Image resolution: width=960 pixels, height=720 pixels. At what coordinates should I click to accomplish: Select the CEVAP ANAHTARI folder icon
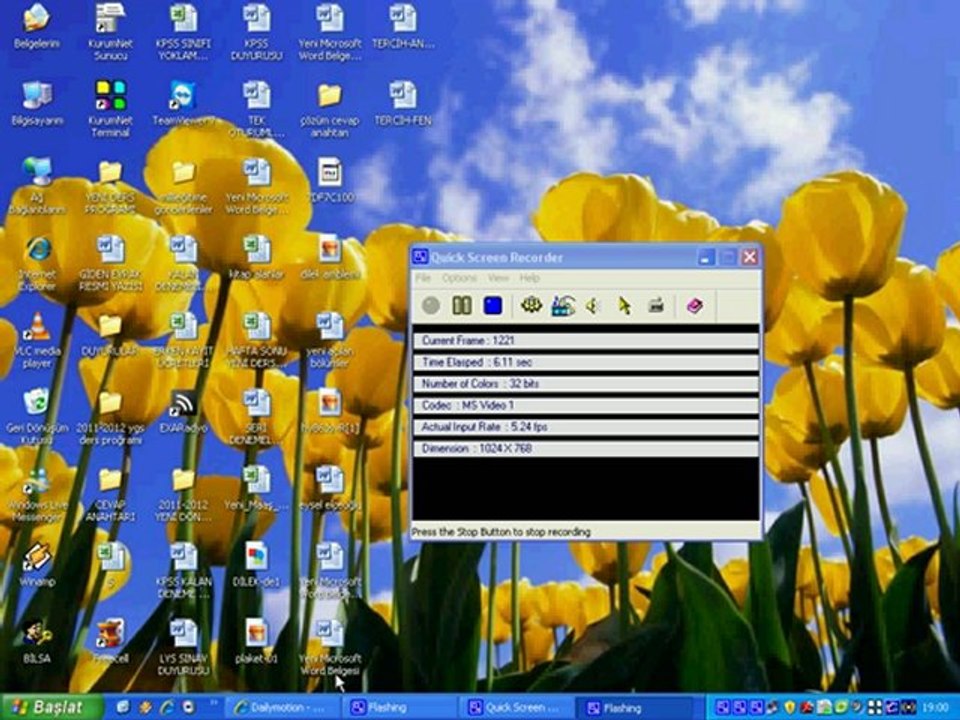click(x=110, y=495)
